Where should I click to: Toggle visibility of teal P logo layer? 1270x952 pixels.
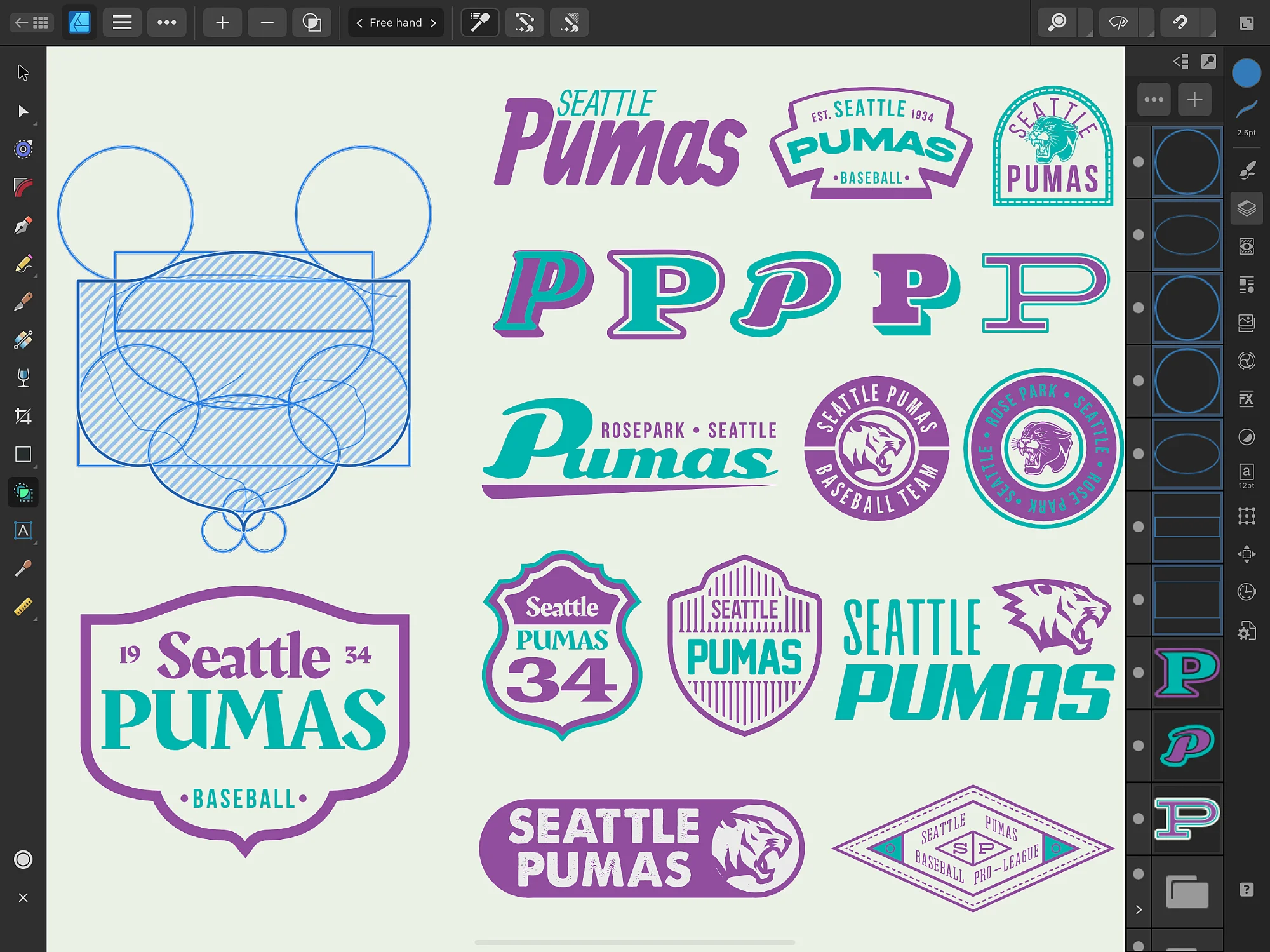click(1138, 672)
